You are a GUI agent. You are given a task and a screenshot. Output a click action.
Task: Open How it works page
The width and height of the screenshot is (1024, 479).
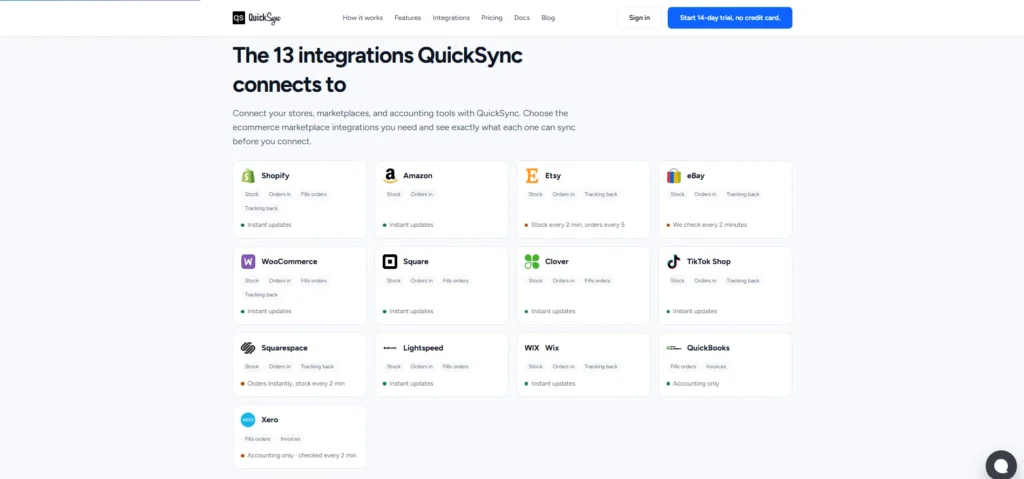point(362,18)
